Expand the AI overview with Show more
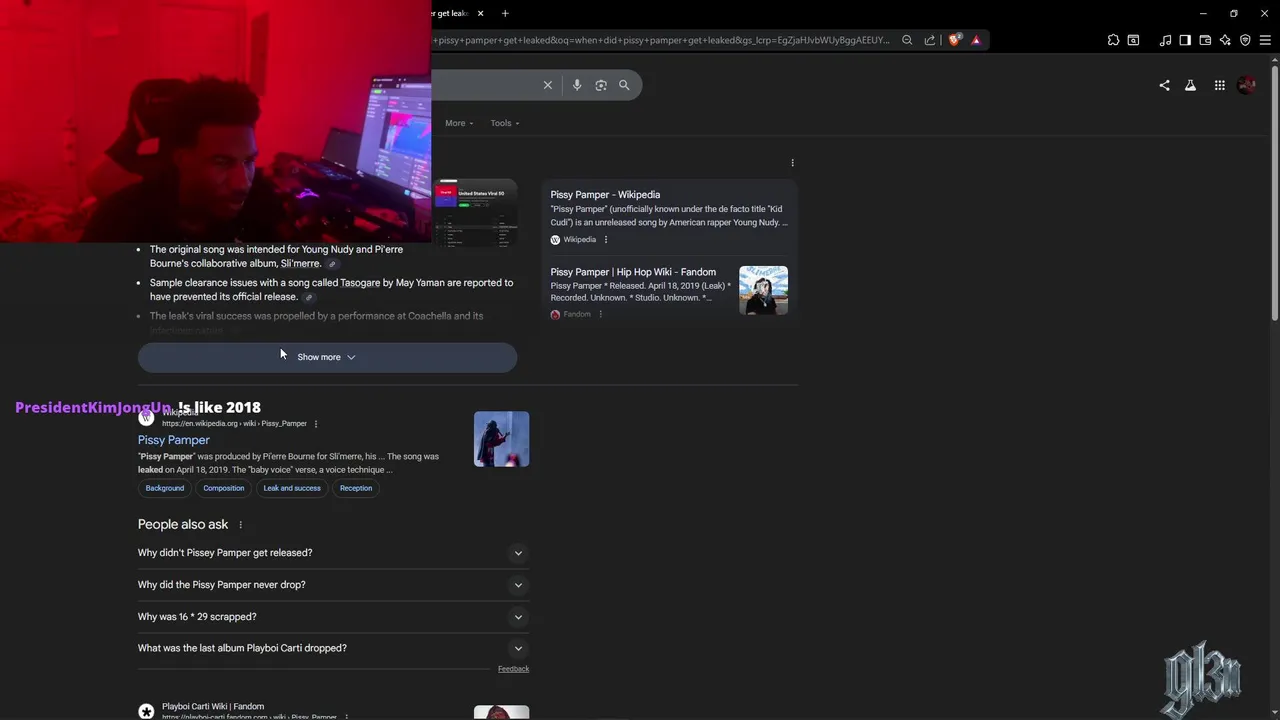 327,357
